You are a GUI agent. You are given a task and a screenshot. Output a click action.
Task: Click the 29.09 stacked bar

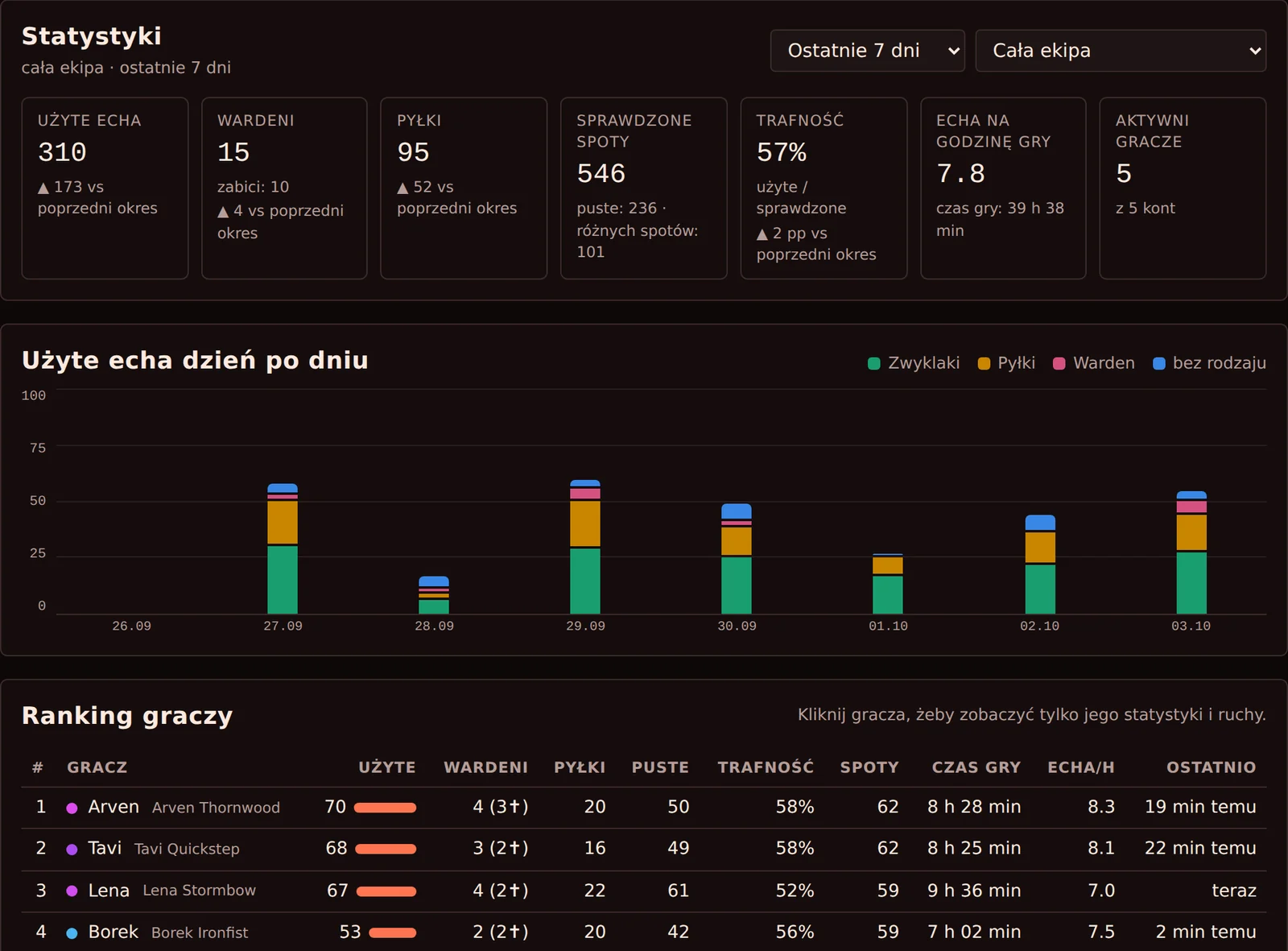pyautogui.click(x=585, y=547)
